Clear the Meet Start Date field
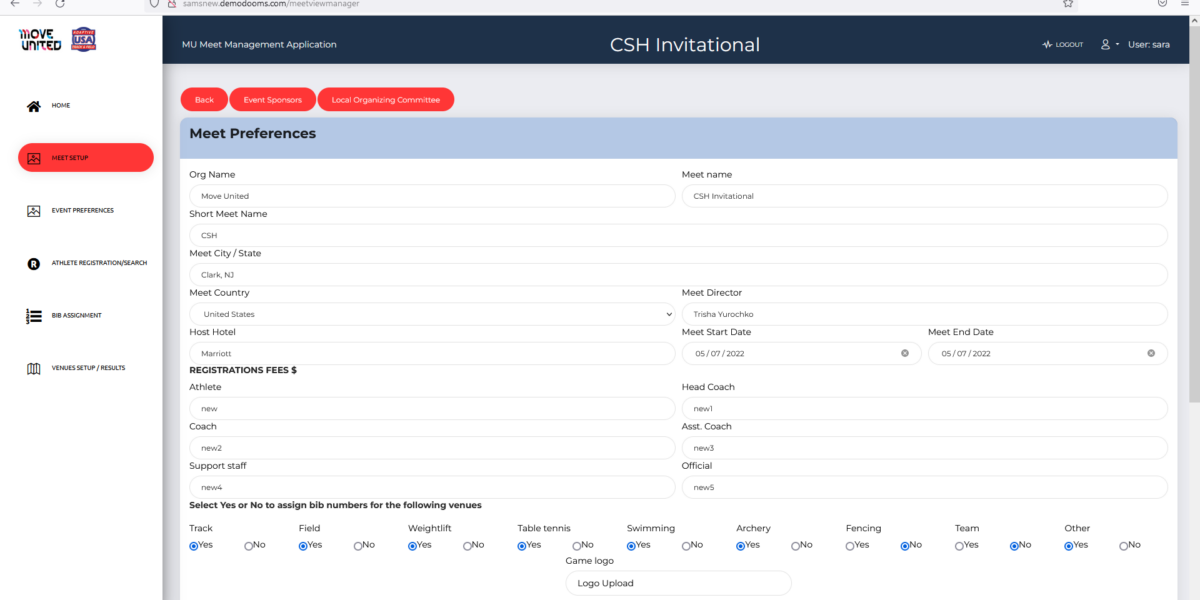The width and height of the screenshot is (1200, 600). pyautogui.click(x=905, y=353)
